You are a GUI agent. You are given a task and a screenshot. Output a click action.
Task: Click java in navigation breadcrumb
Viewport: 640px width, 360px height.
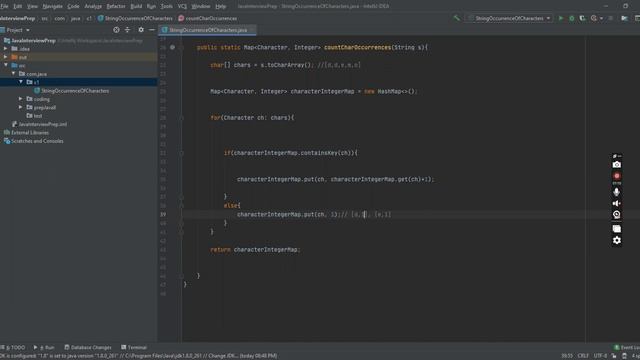(76, 18)
